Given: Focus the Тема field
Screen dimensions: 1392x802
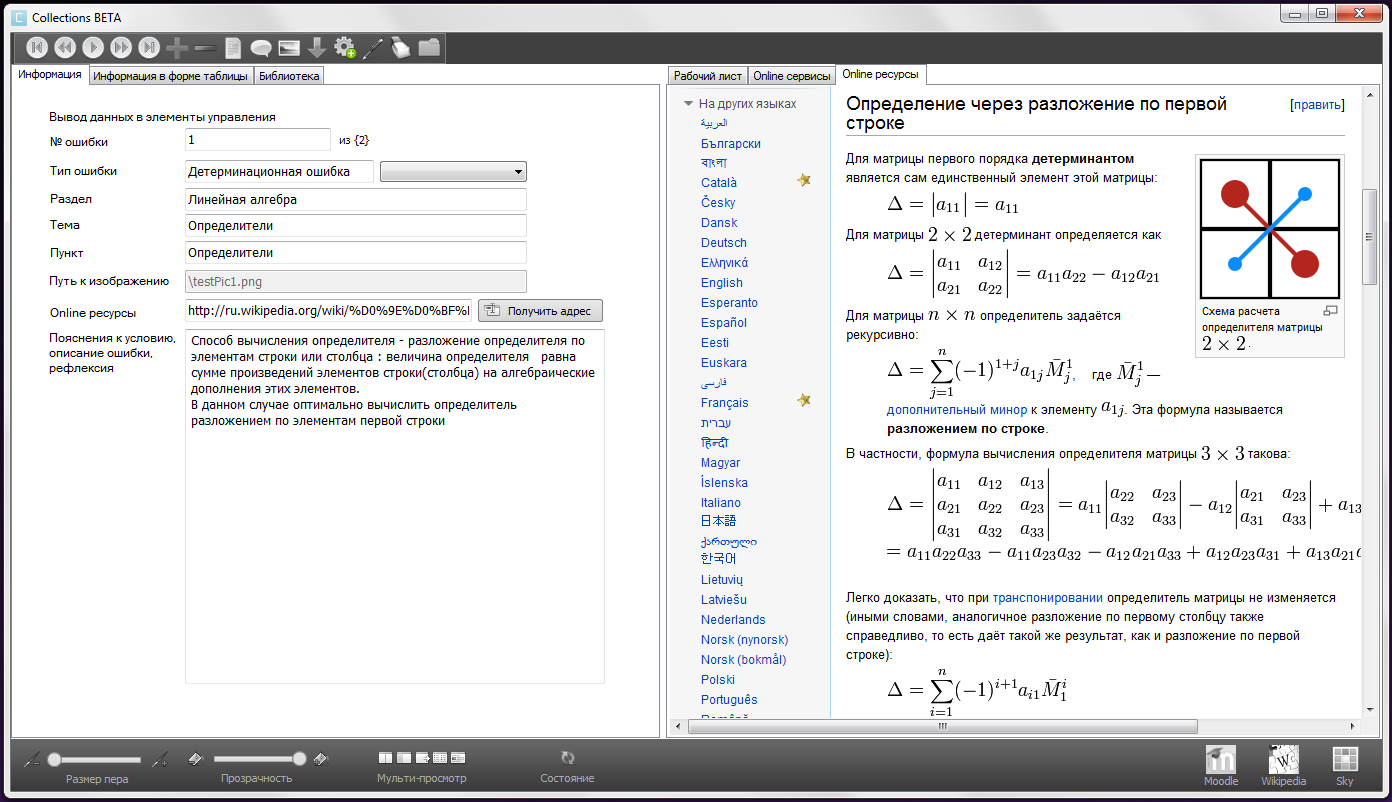Looking at the screenshot, I should point(356,226).
